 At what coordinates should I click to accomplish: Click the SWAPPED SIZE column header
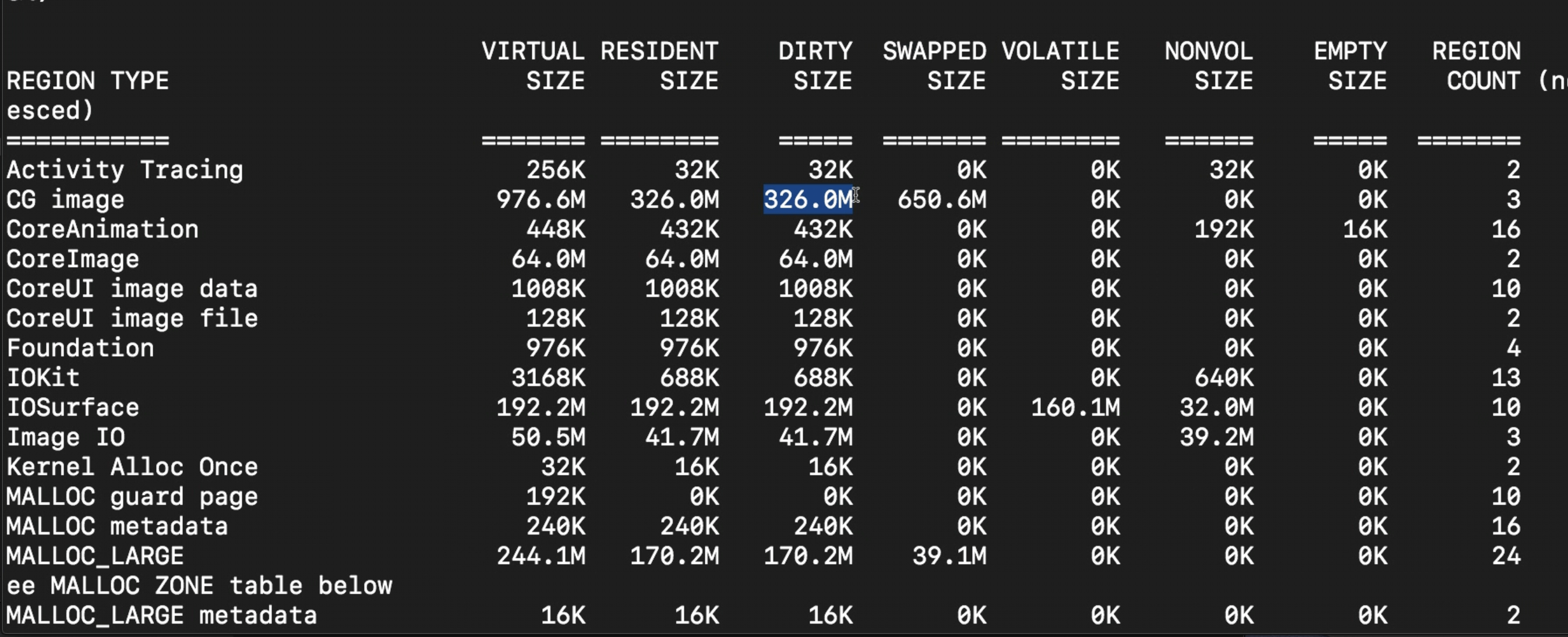pyautogui.click(x=934, y=66)
